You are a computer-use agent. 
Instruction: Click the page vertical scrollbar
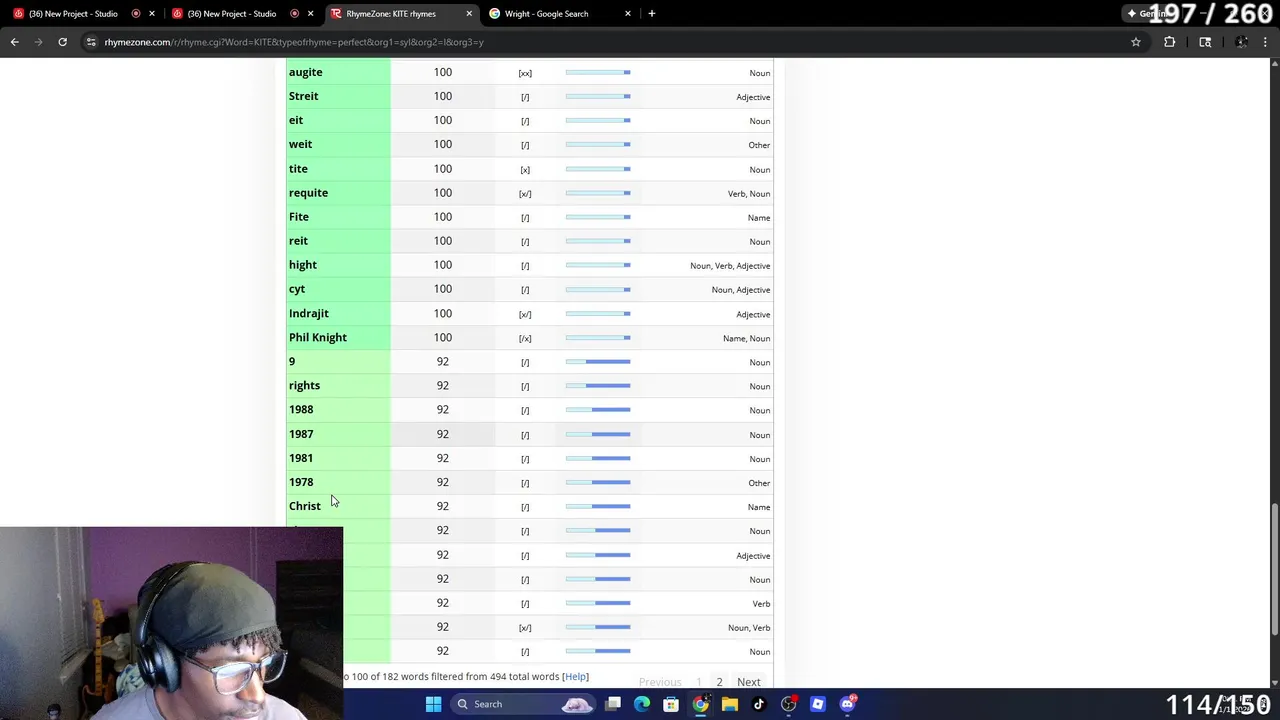pos(1273,567)
